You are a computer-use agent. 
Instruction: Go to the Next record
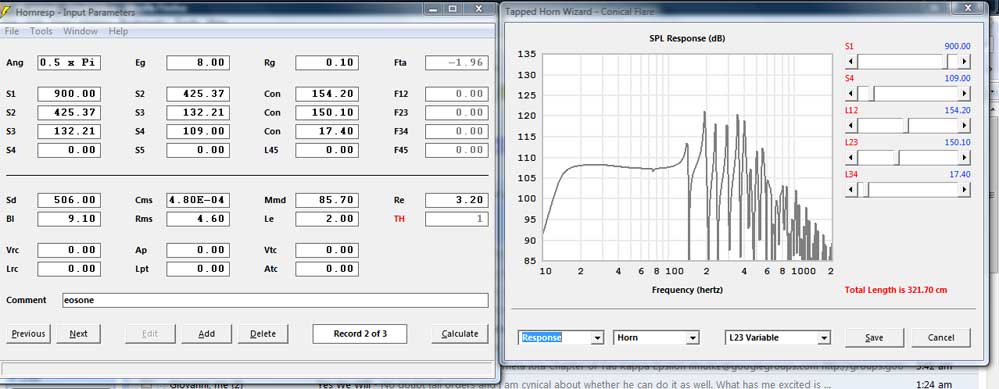tap(78, 334)
